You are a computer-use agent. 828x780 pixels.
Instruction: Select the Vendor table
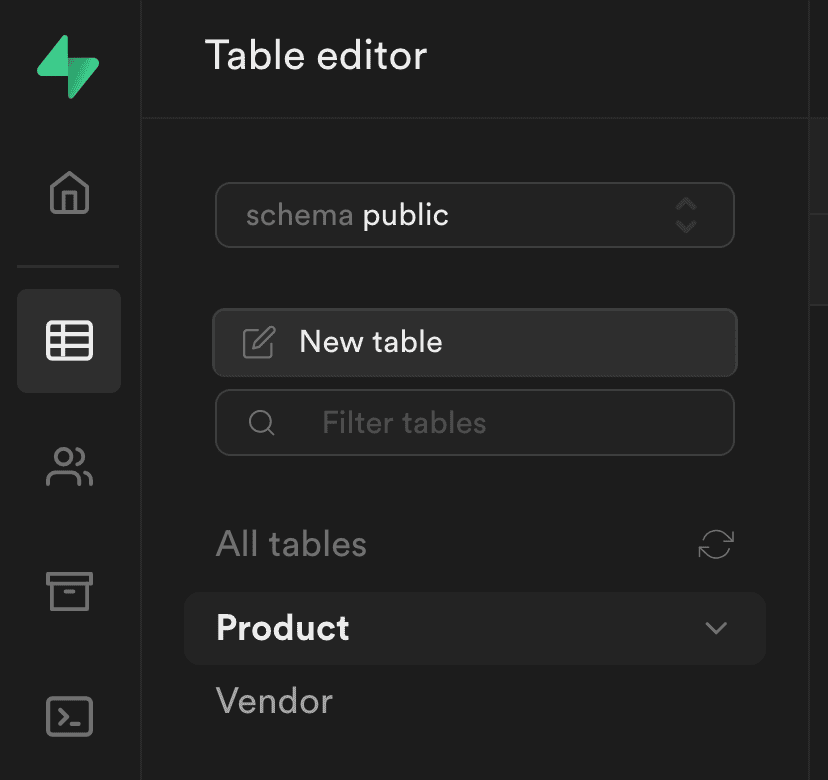pyautogui.click(x=274, y=701)
